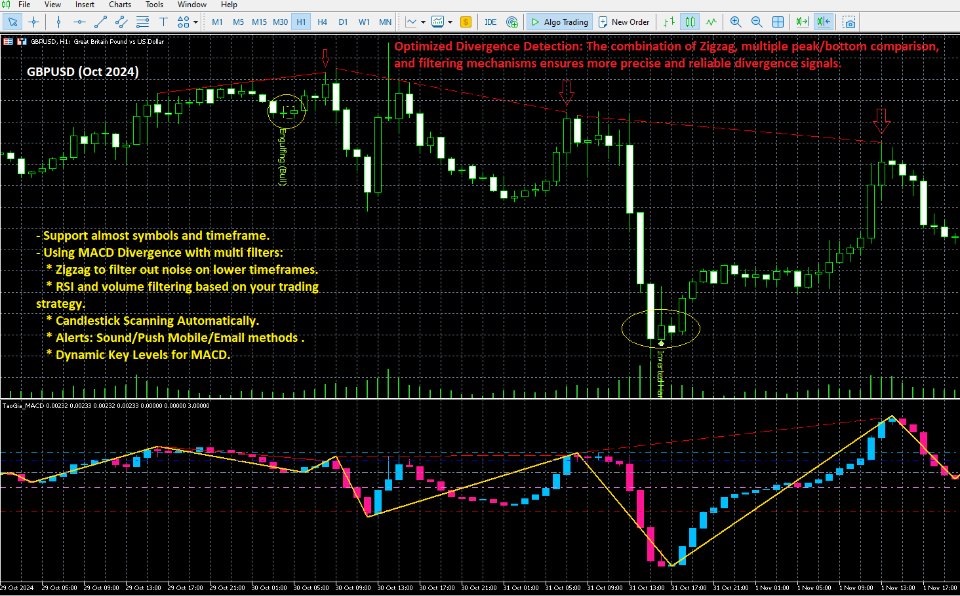The height and width of the screenshot is (596, 960).
Task: Toggle the chart shift from right edge
Action: pyautogui.click(x=822, y=21)
